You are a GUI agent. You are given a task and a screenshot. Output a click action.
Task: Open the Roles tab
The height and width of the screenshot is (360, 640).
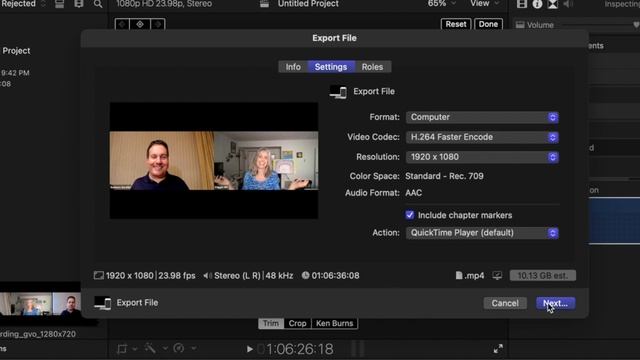pyautogui.click(x=372, y=67)
